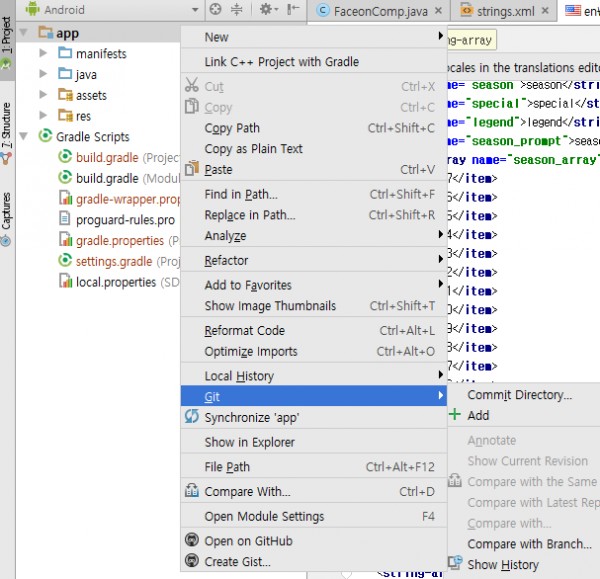
Task: Click the Compare With icon in menu
Action: click(192, 490)
